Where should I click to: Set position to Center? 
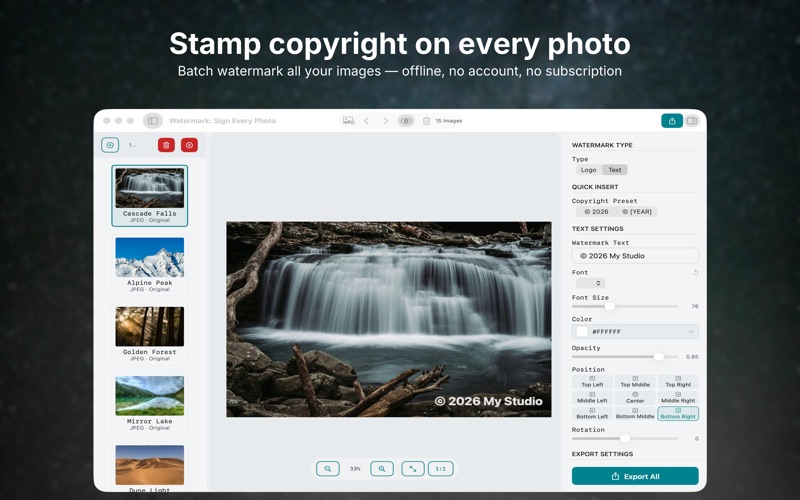[635, 397]
